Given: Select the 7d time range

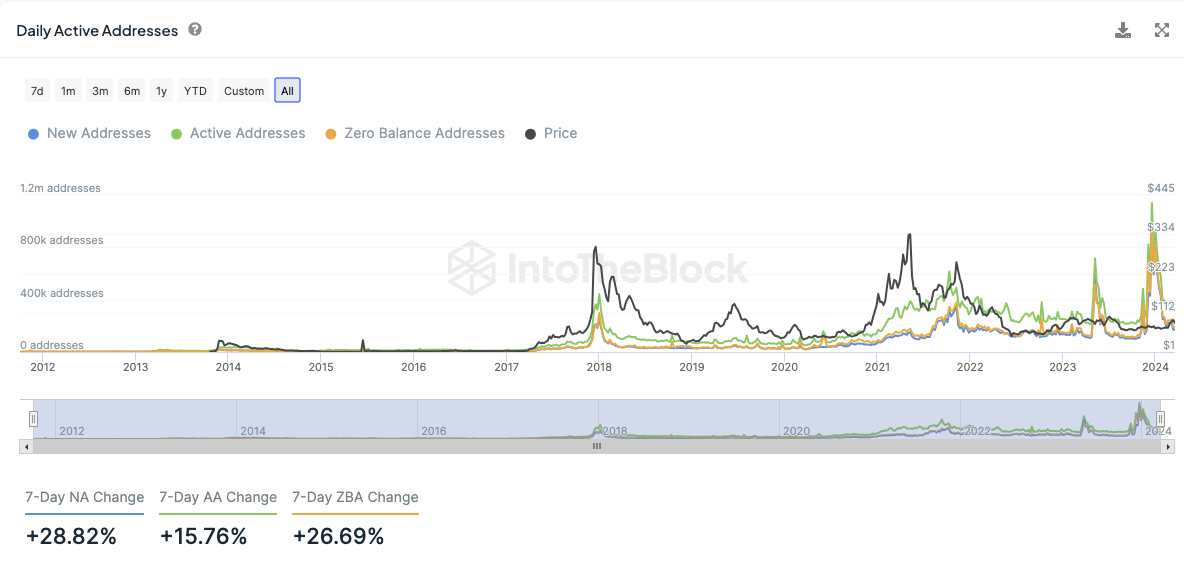Looking at the screenshot, I should (37, 91).
